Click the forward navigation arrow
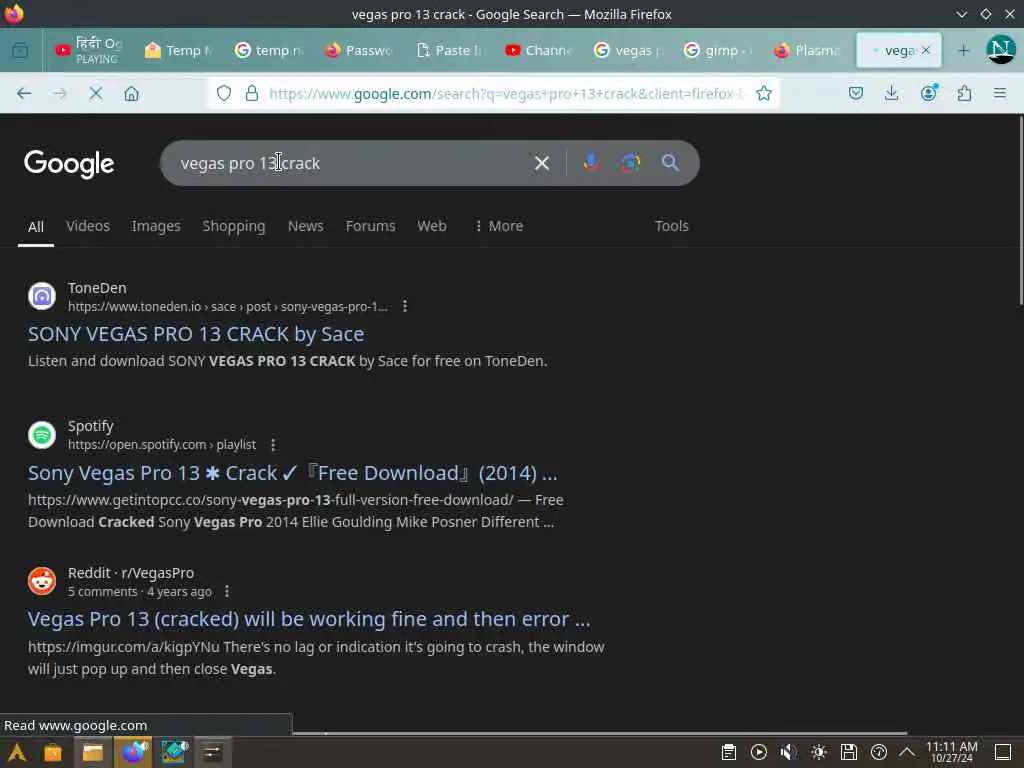Screen dimensions: 1024x768 (x=59, y=93)
